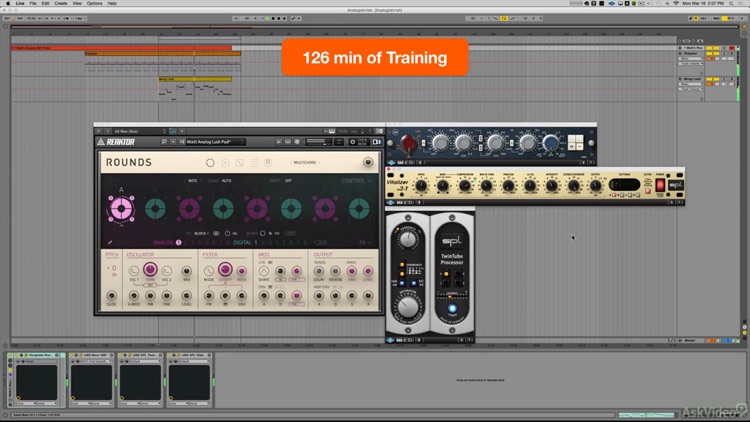Click the Vitalizer ACTIVE button
The width and height of the screenshot is (750, 422).
click(648, 190)
